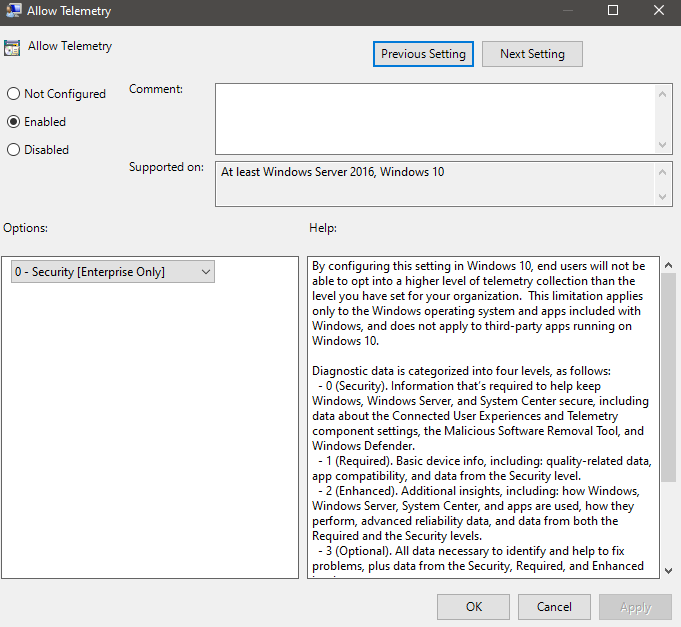
Task: Set the policy to Disabled
Action: coord(14,150)
